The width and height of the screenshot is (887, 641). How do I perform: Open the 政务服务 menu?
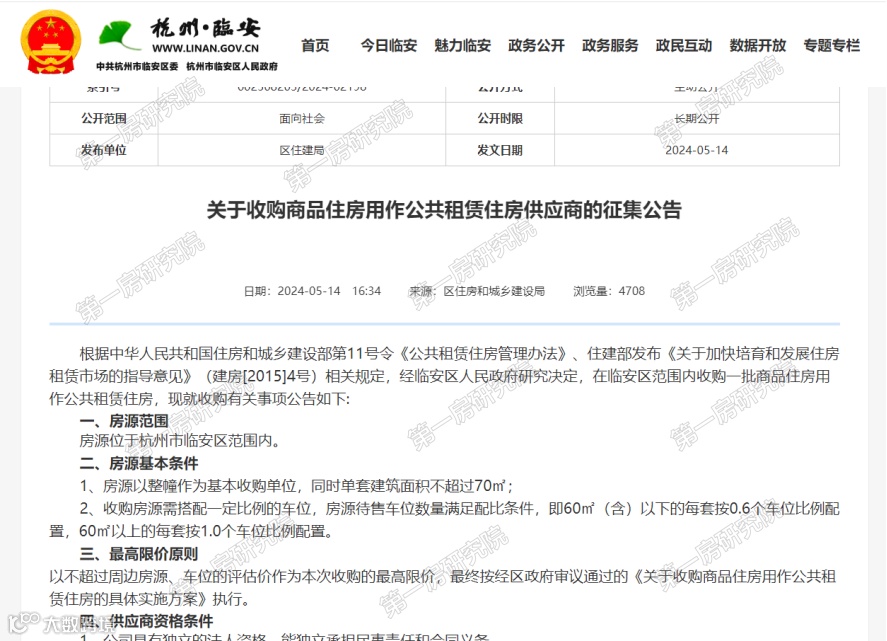(x=610, y=45)
